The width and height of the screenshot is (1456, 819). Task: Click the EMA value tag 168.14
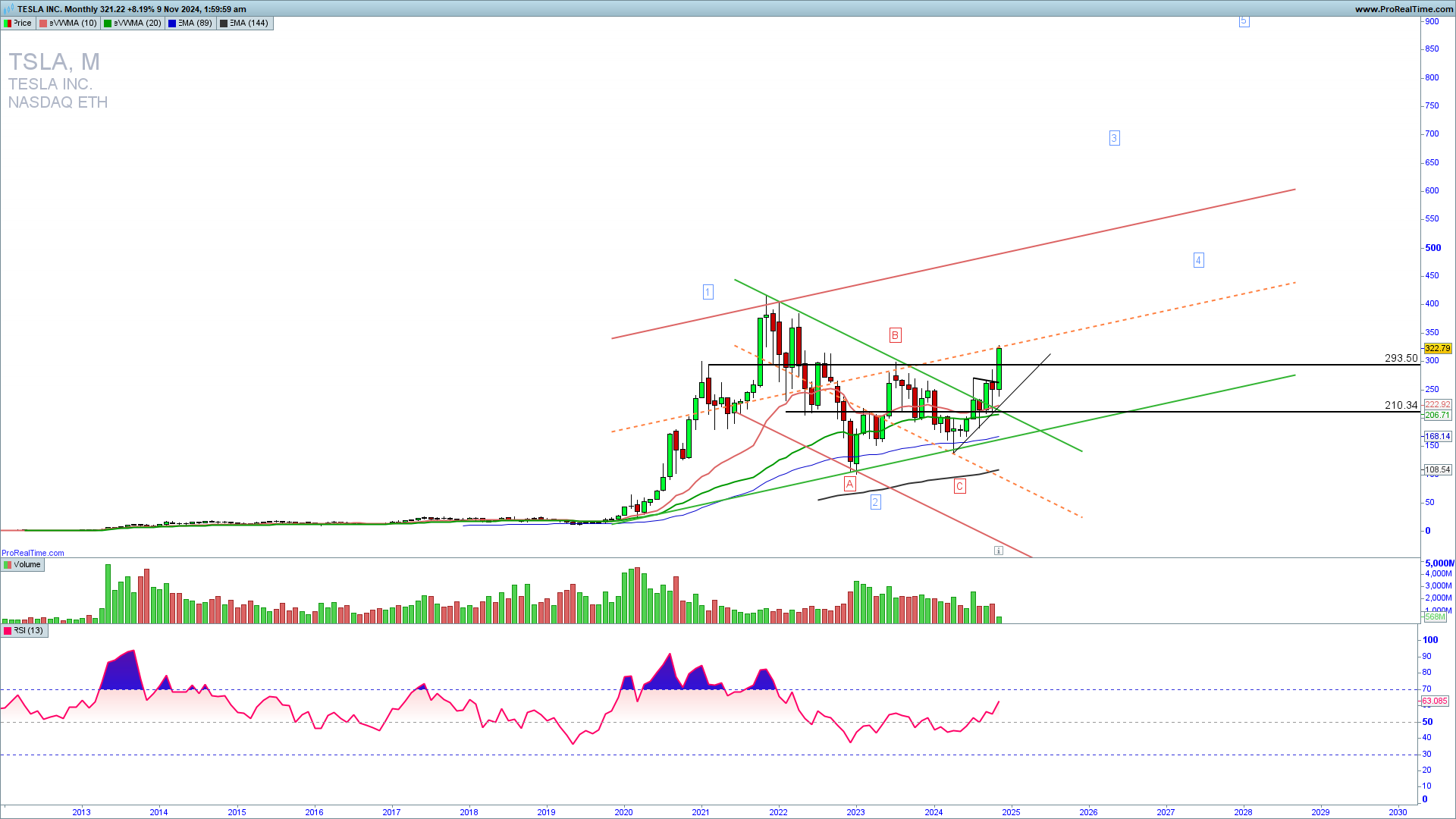tap(1437, 436)
